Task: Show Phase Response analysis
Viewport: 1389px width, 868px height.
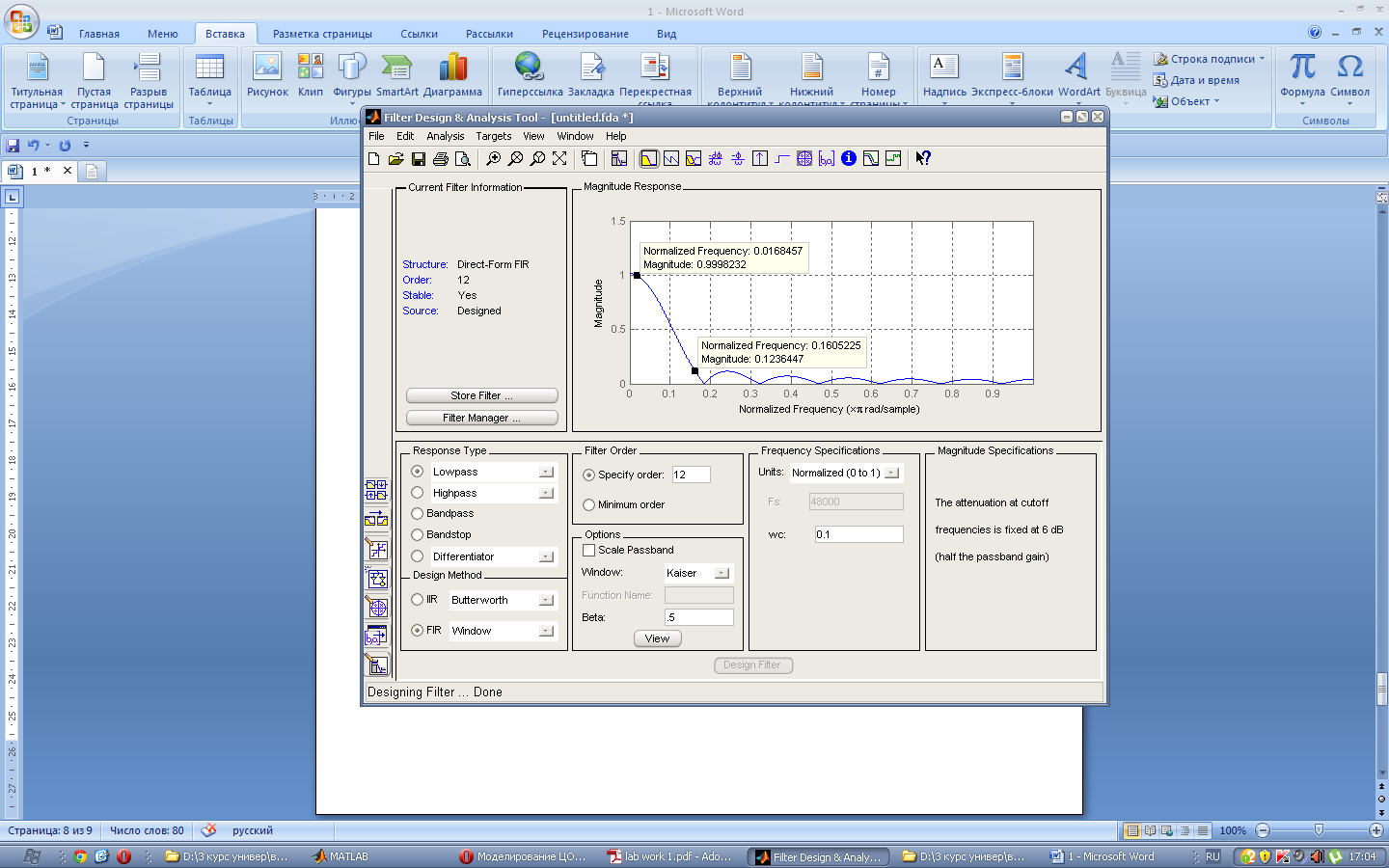Action: tap(670, 159)
